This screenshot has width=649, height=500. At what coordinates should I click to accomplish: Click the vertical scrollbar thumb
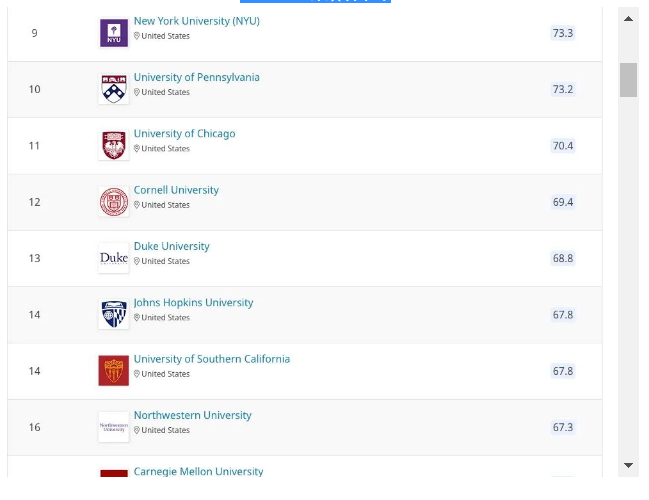628,80
